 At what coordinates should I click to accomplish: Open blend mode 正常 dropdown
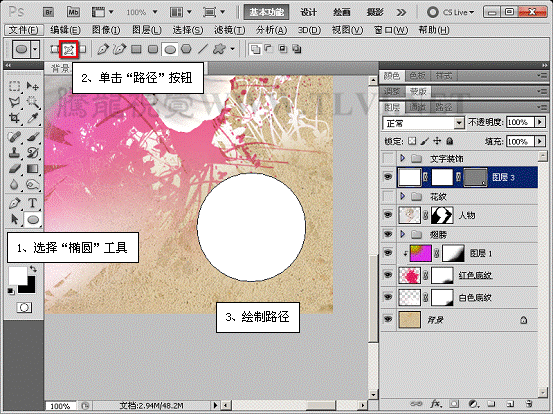[423, 123]
